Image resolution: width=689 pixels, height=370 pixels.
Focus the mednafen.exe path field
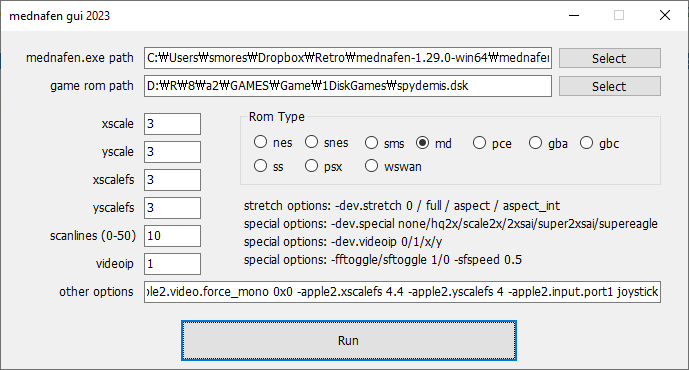348,58
